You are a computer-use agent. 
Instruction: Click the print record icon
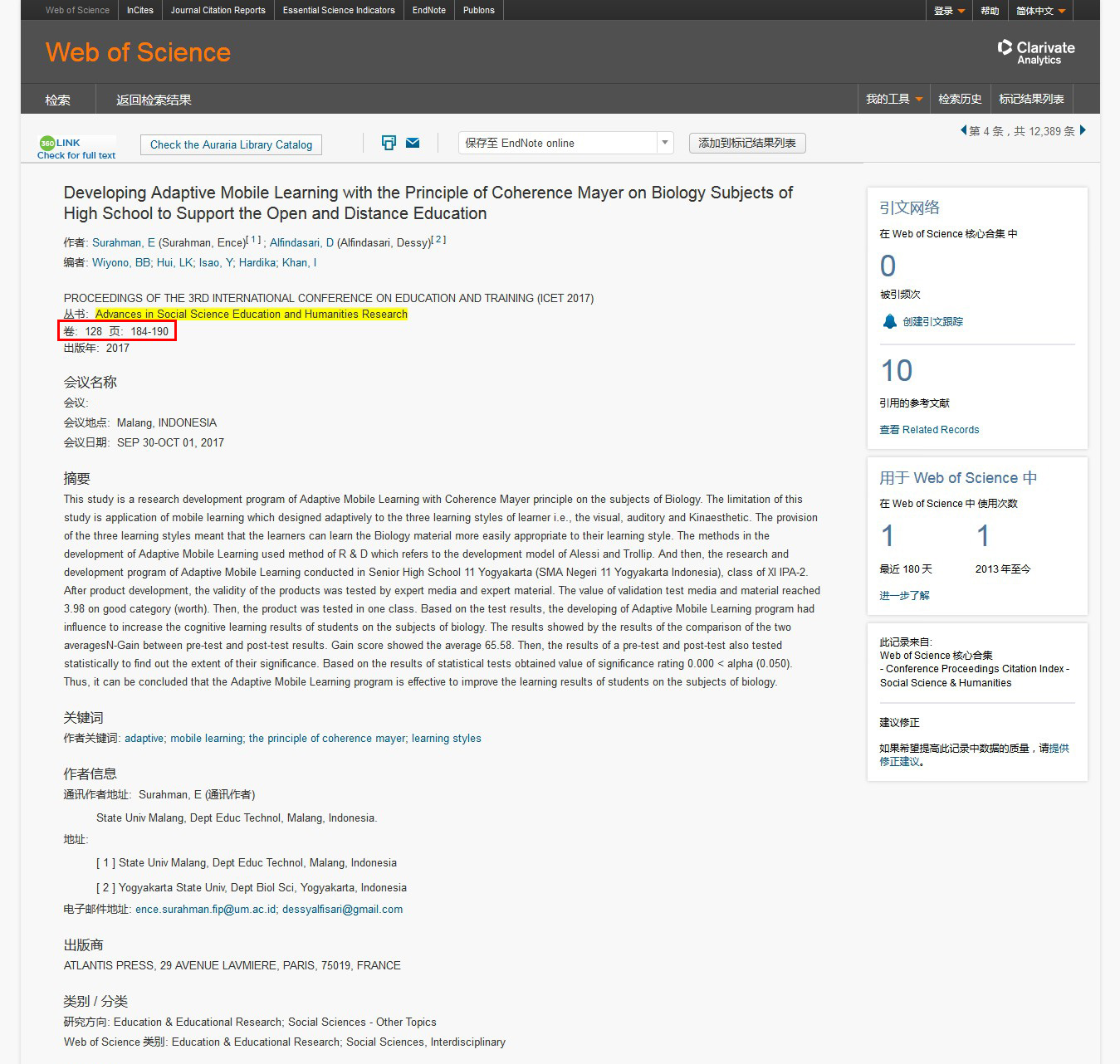click(388, 143)
